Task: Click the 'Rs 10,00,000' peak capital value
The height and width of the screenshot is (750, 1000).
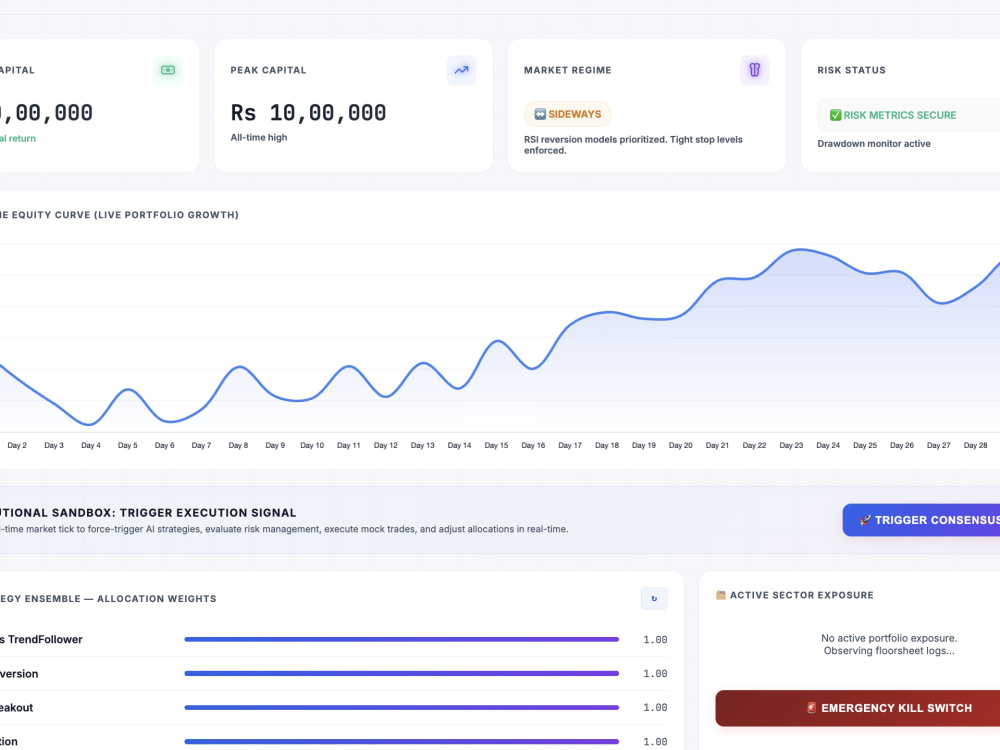Action: click(308, 113)
